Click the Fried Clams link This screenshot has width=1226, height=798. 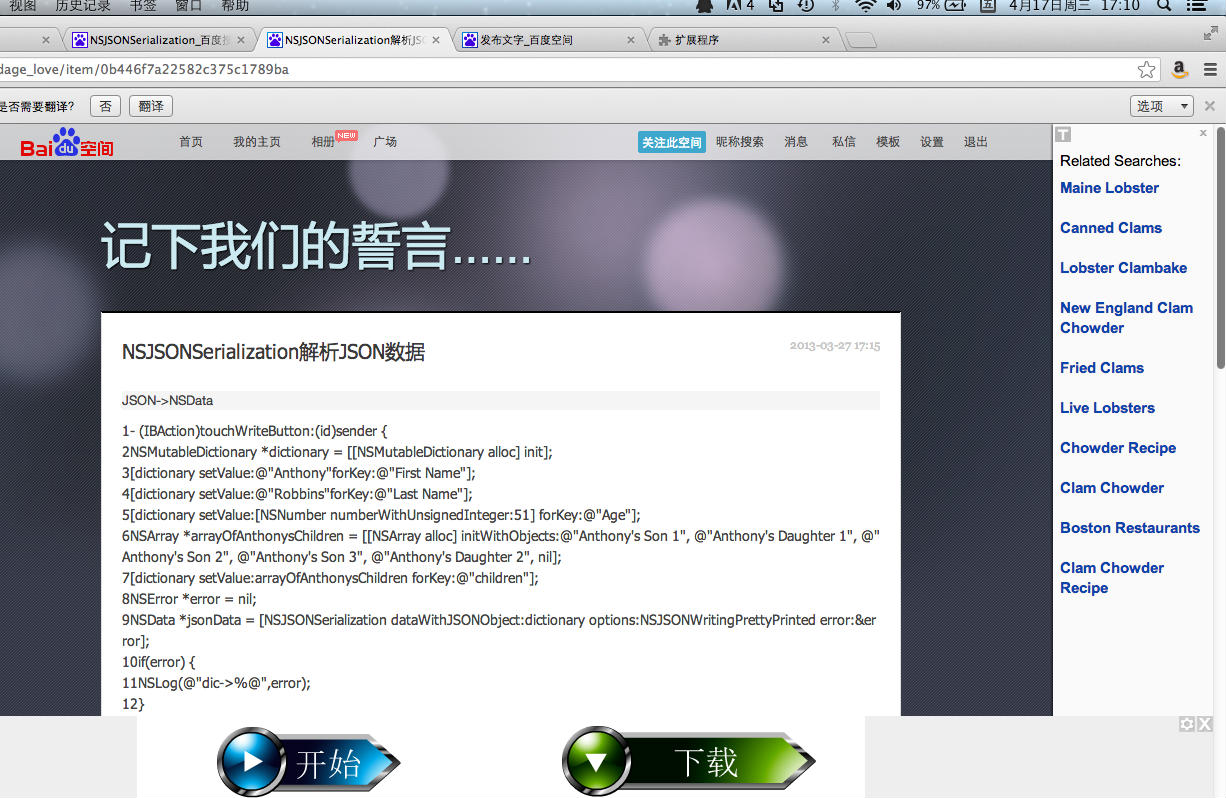pos(1102,368)
